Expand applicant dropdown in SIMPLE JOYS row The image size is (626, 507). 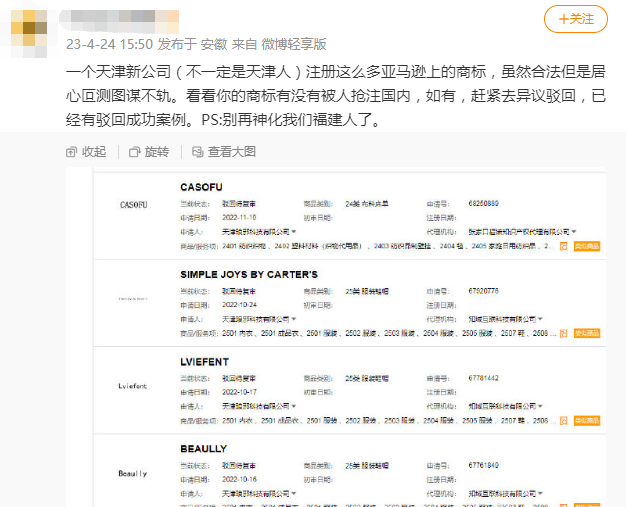[294, 319]
